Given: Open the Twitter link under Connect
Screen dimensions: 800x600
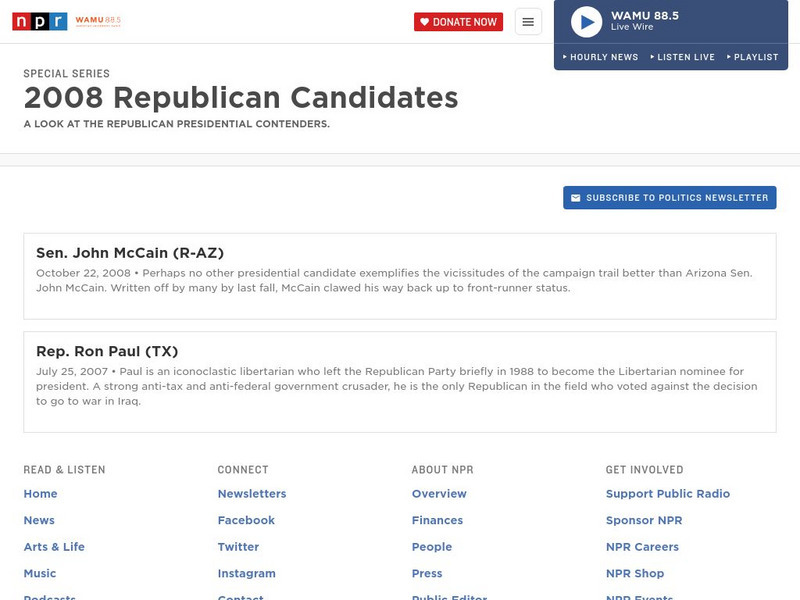Looking at the screenshot, I should coord(238,547).
